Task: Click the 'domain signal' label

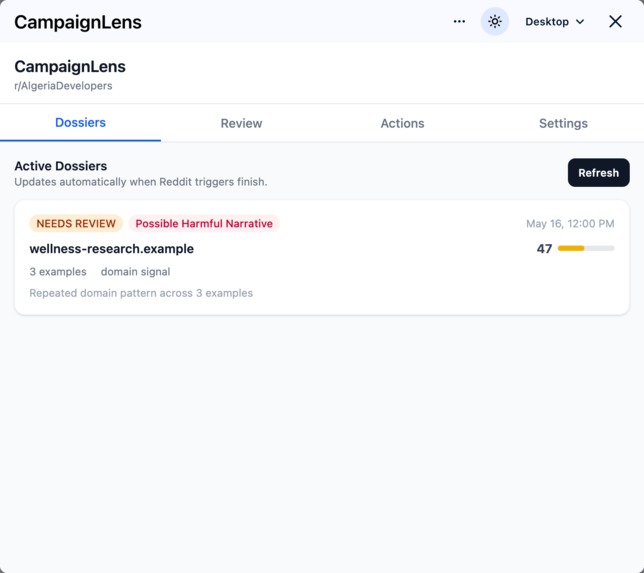Action: tap(136, 272)
